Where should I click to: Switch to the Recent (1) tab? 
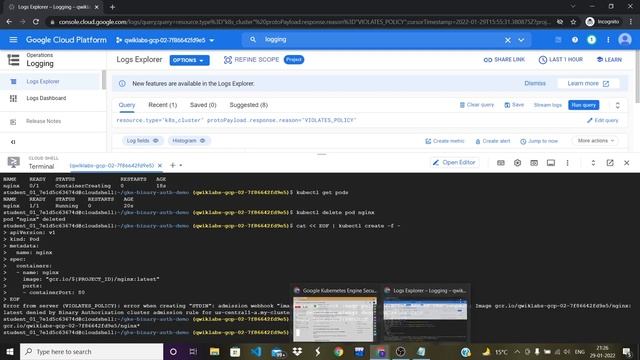(162, 105)
